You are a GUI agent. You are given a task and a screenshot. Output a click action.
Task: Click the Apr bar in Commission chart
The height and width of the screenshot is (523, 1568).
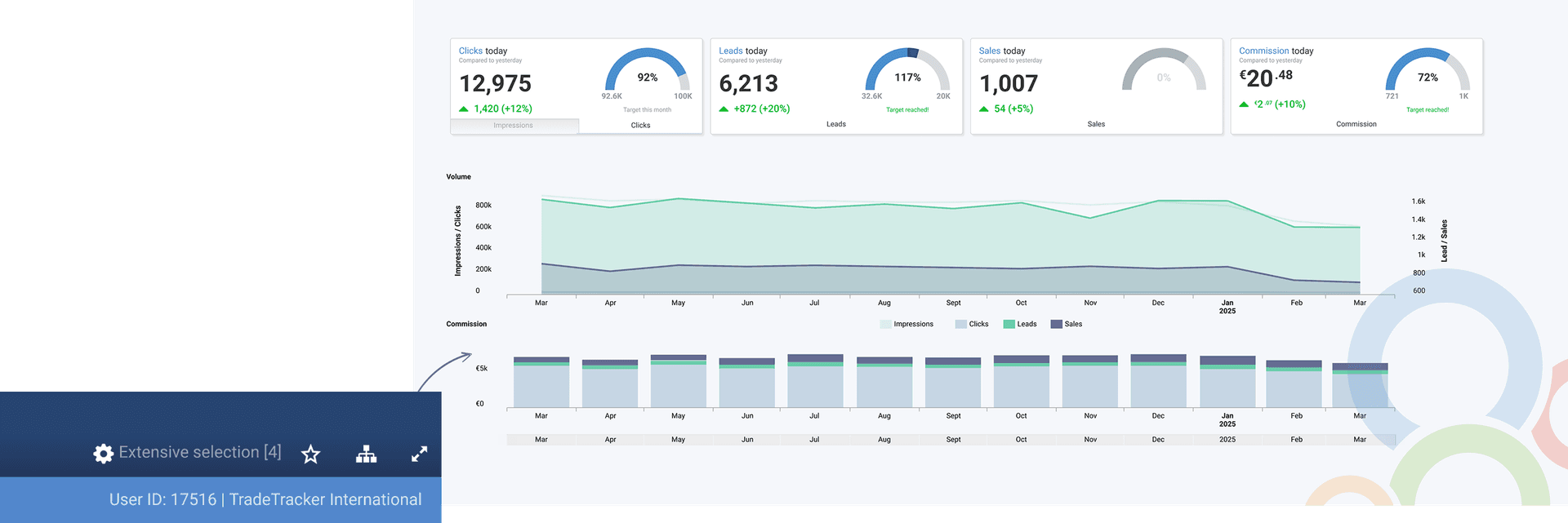[x=610, y=383]
